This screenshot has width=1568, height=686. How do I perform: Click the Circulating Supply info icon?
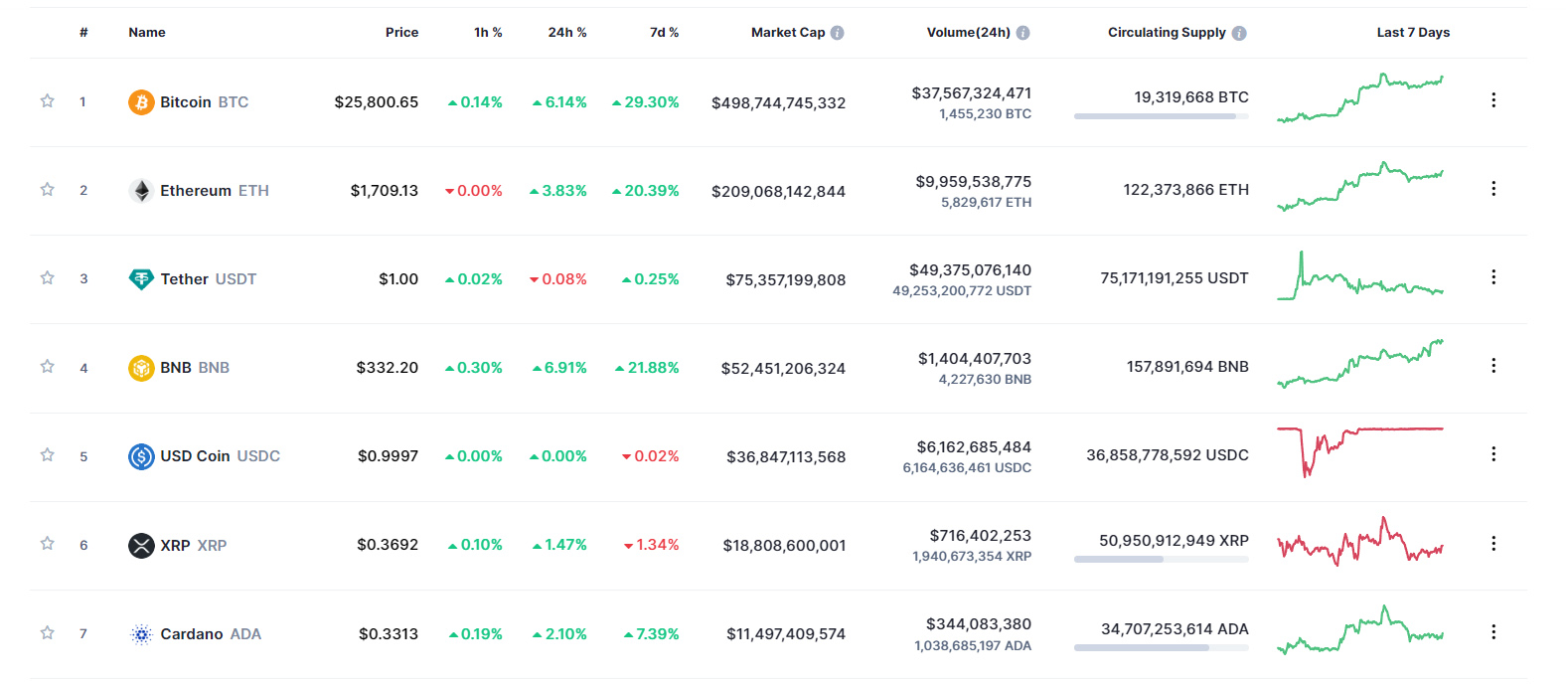(x=1239, y=33)
